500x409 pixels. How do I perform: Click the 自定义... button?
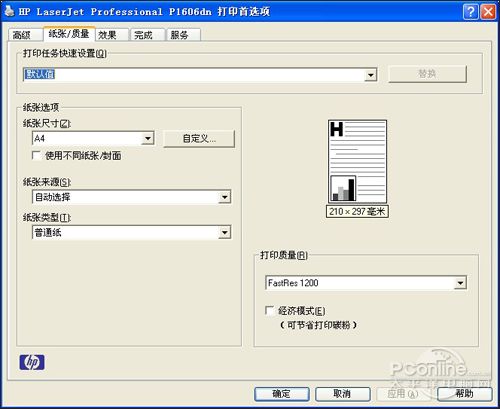click(199, 138)
